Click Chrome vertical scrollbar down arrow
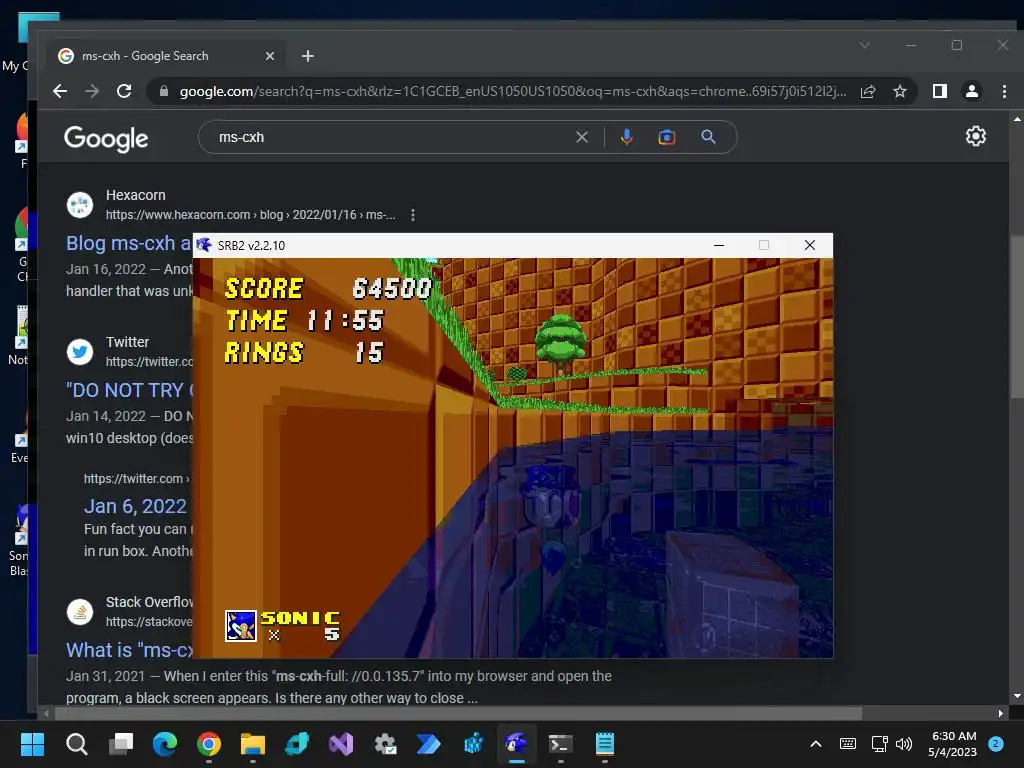 (x=1017, y=696)
